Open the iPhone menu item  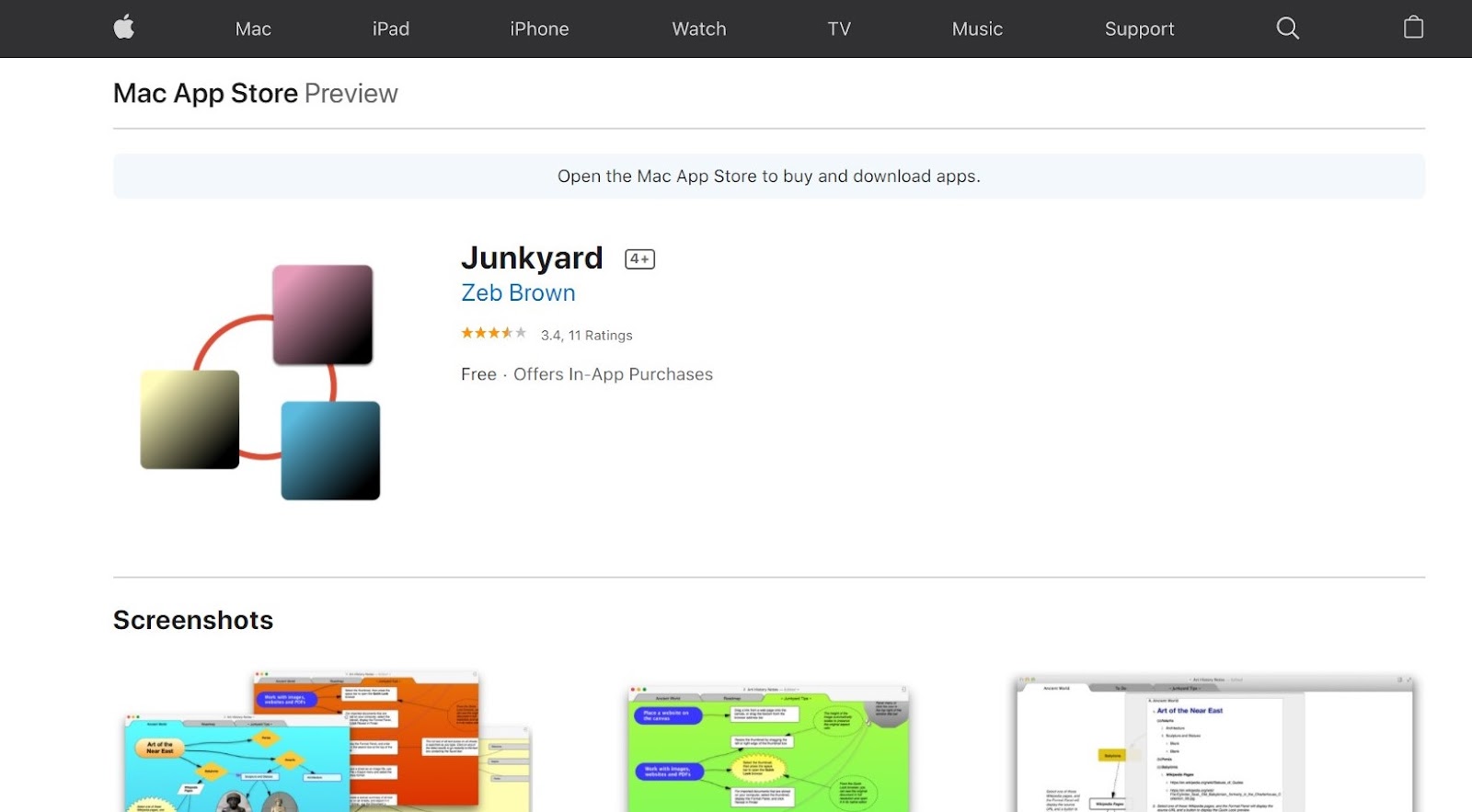pyautogui.click(x=539, y=29)
